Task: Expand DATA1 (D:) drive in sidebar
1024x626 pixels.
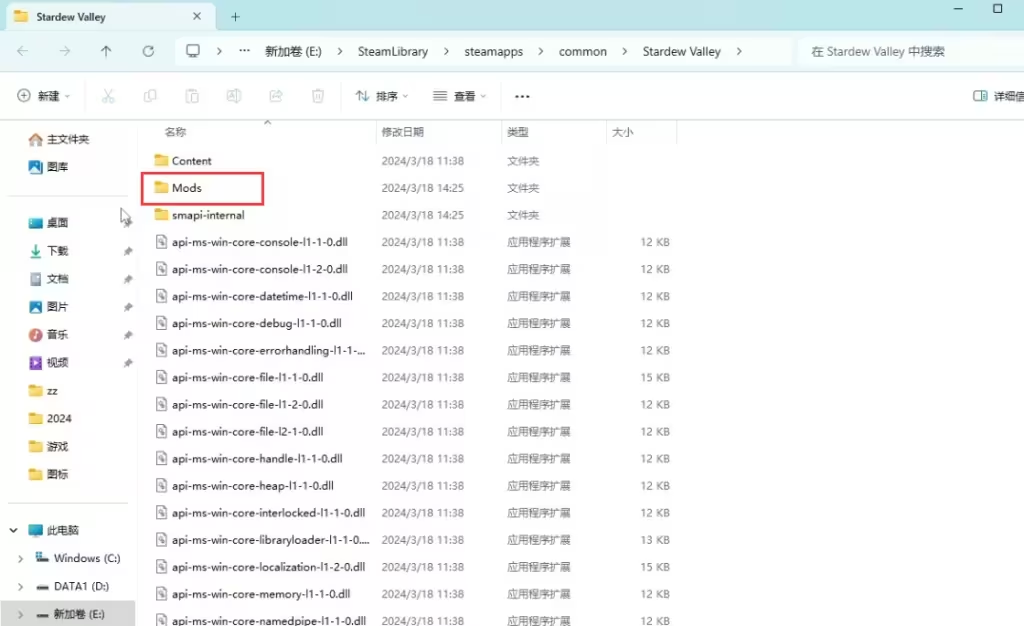Action: click(x=20, y=587)
